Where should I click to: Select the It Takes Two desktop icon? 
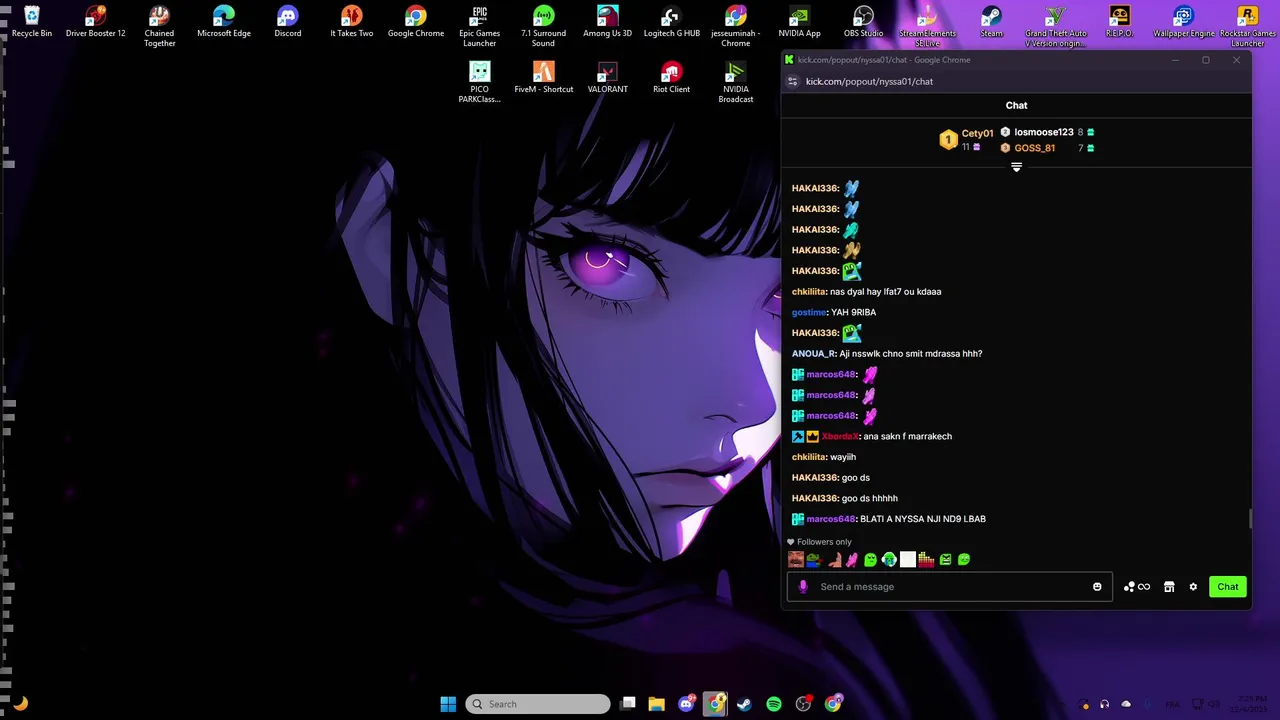pyautogui.click(x=351, y=22)
